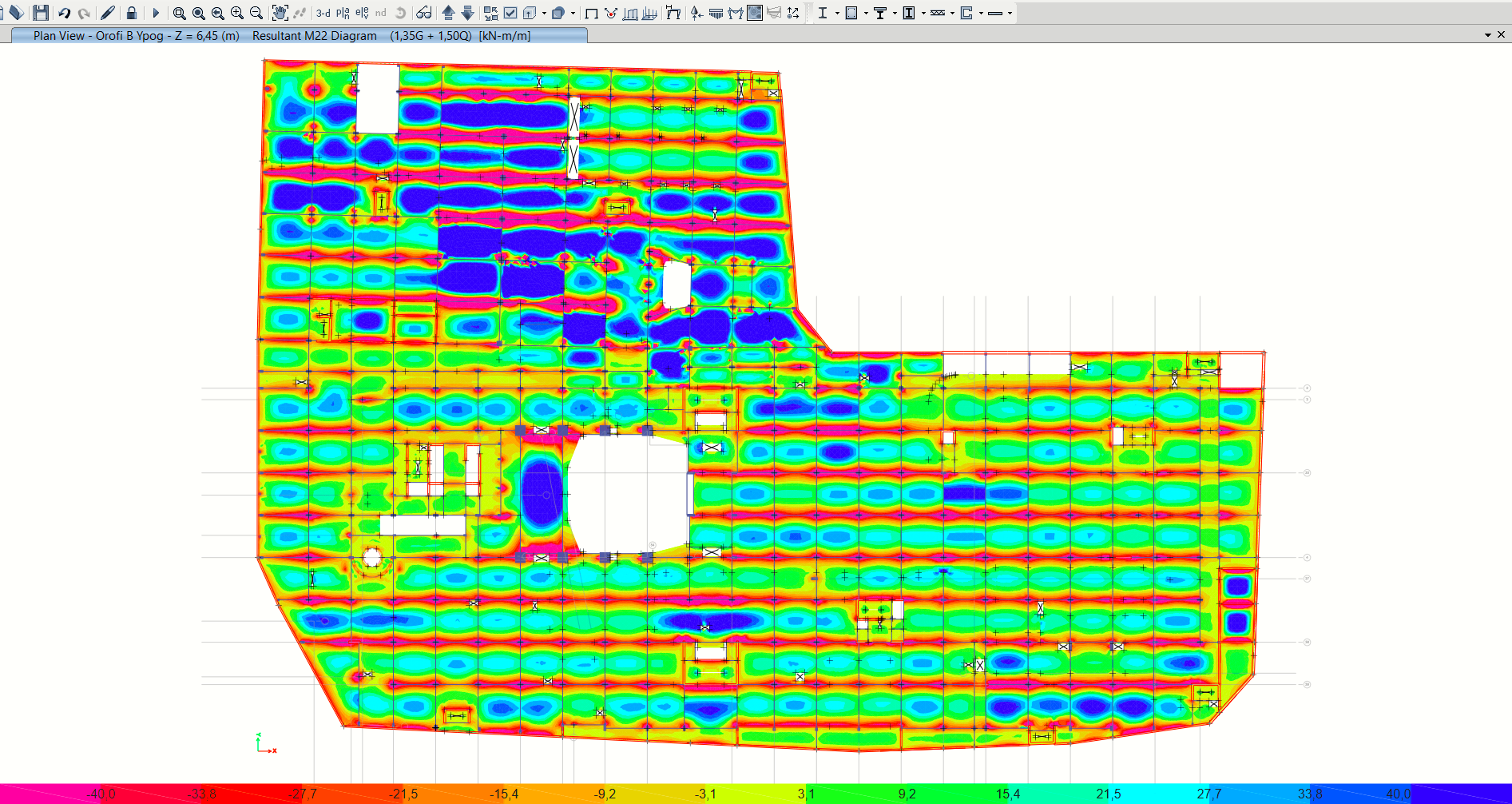Expand concrete frame design dropdown arrow
The width and height of the screenshot is (1512, 804).
pyautogui.click(x=865, y=13)
